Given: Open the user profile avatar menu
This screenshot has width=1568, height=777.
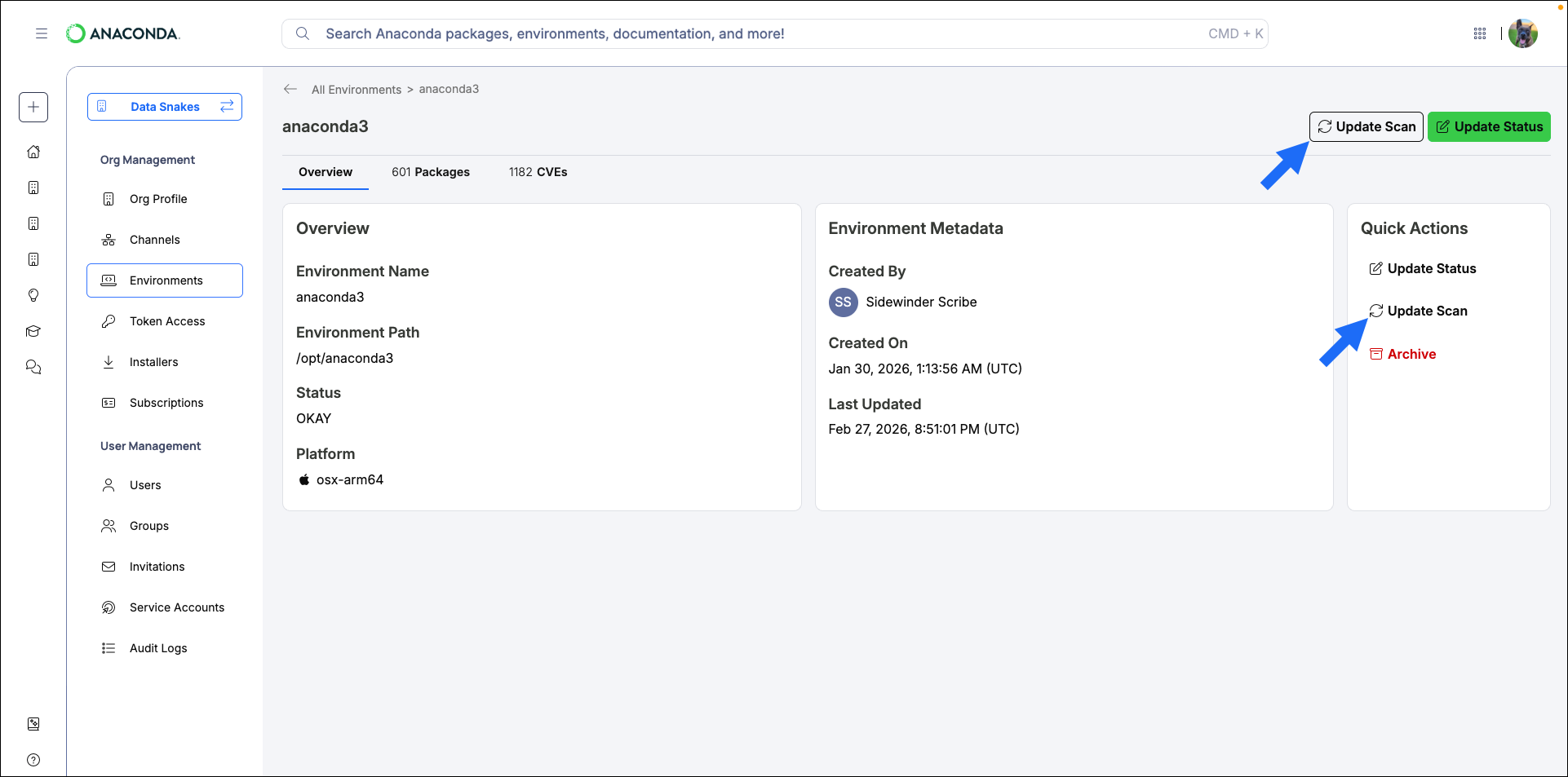Looking at the screenshot, I should point(1523,33).
